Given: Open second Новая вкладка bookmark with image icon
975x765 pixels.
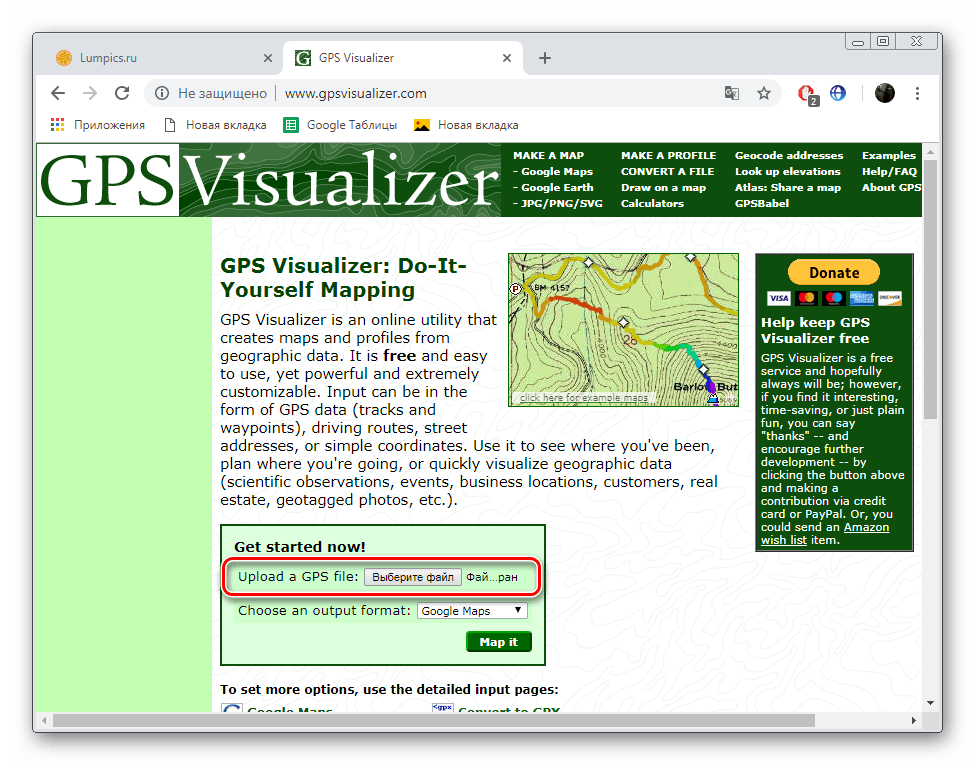Looking at the screenshot, I should 466,125.
